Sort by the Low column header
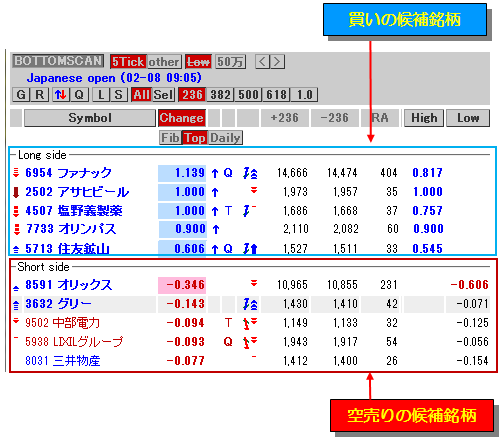Viewport: 501px width, 441px height. tap(468, 118)
